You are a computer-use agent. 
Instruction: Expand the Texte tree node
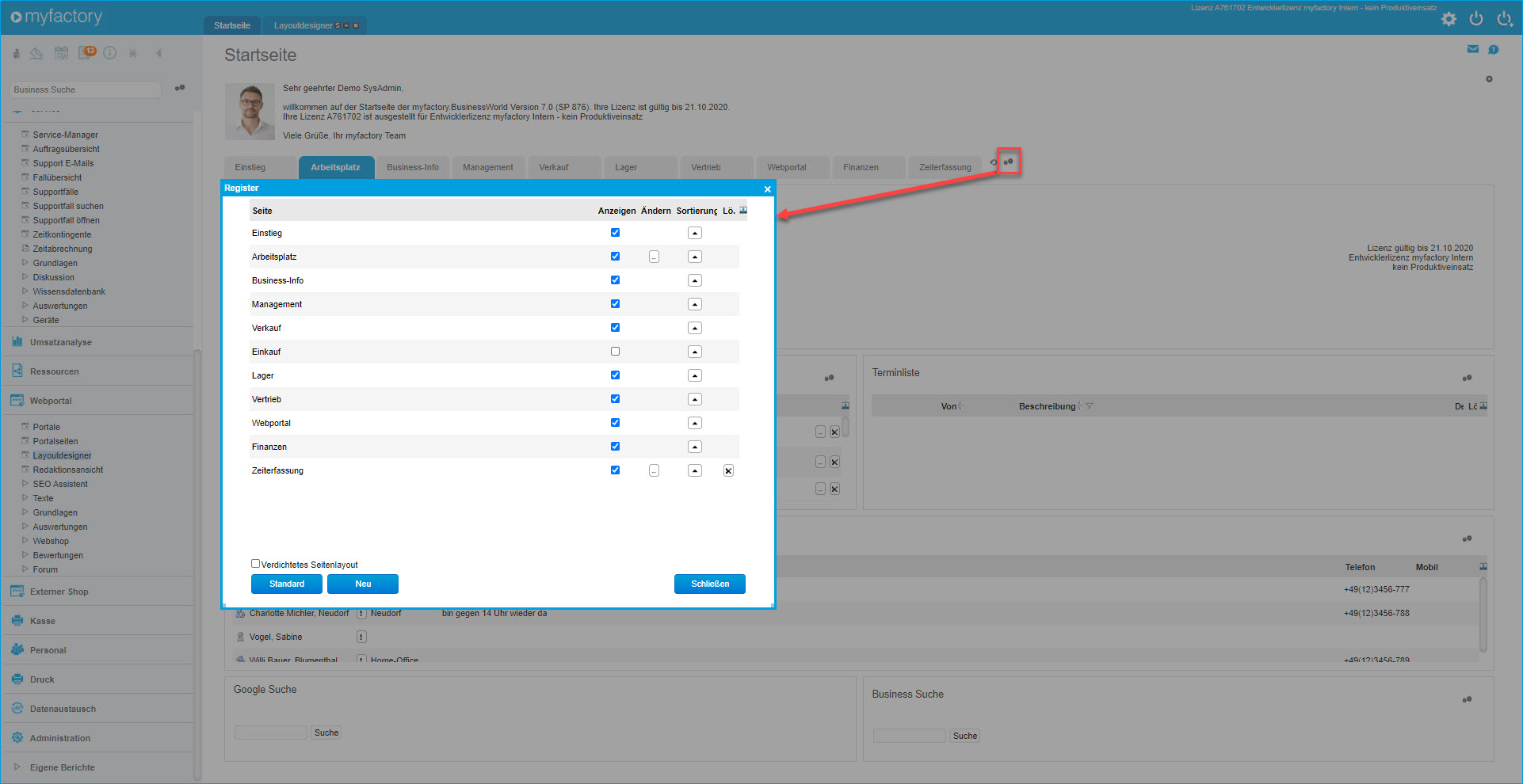tap(25, 498)
